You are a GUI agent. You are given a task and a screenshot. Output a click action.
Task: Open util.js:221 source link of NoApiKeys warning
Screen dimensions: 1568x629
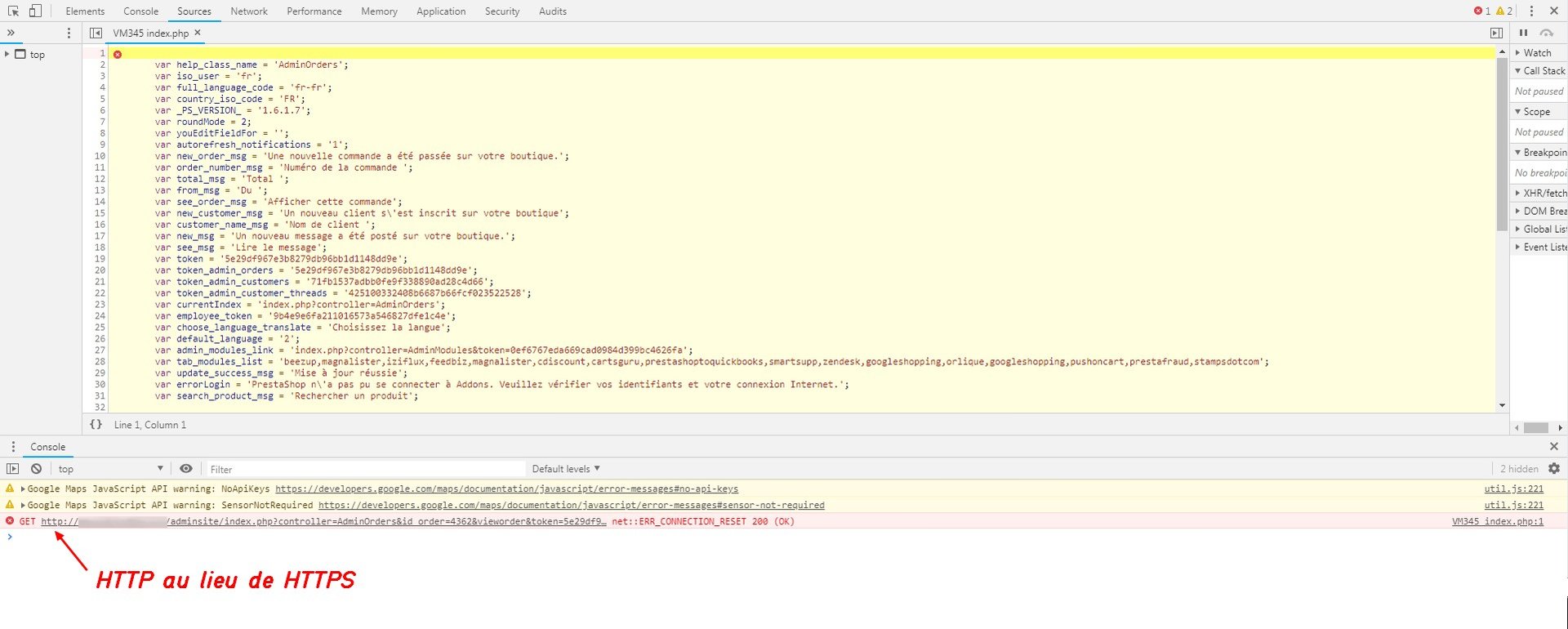pos(1514,488)
